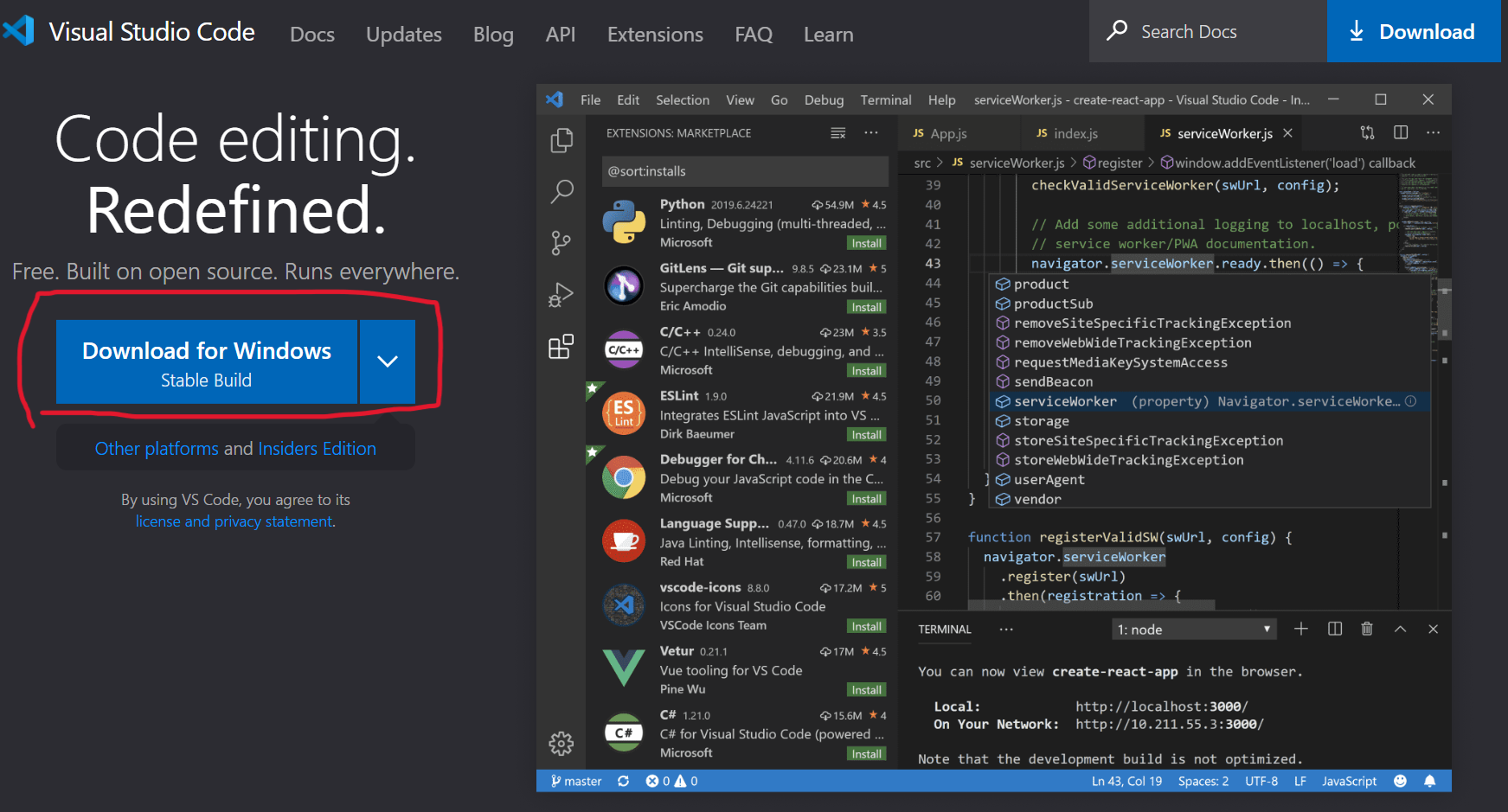Open the Search magnifier in activity bar
Viewport: 1508px width, 812px height.
(x=561, y=191)
